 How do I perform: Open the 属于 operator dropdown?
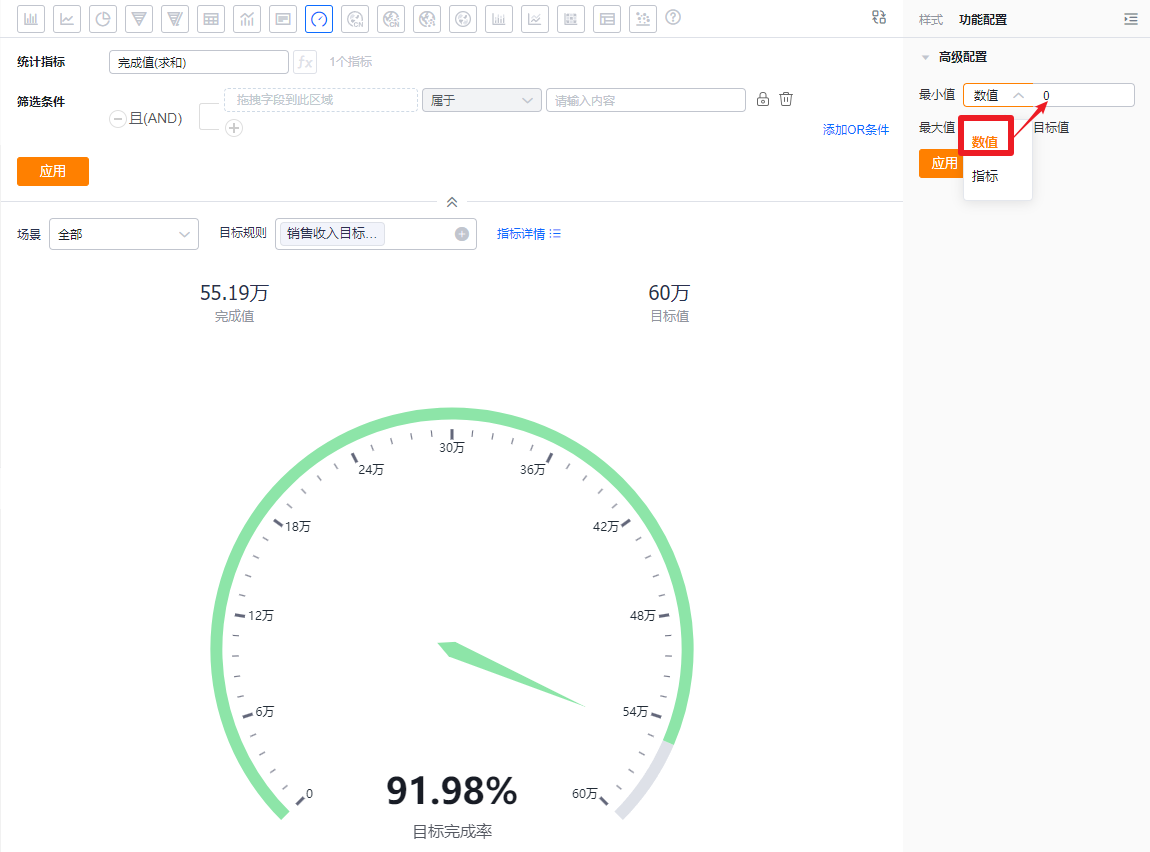tap(481, 100)
